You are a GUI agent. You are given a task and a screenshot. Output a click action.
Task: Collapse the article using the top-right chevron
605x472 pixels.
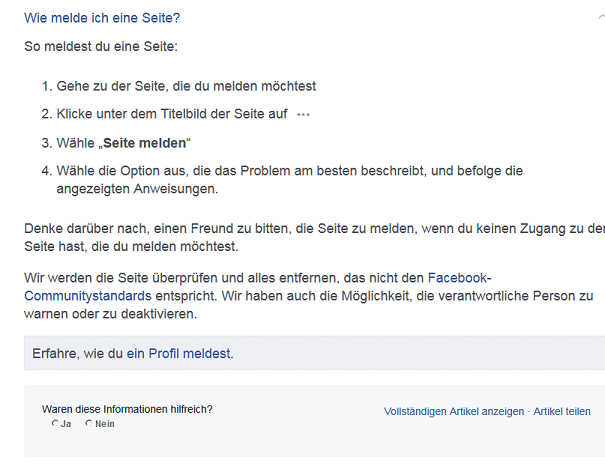(602, 17)
